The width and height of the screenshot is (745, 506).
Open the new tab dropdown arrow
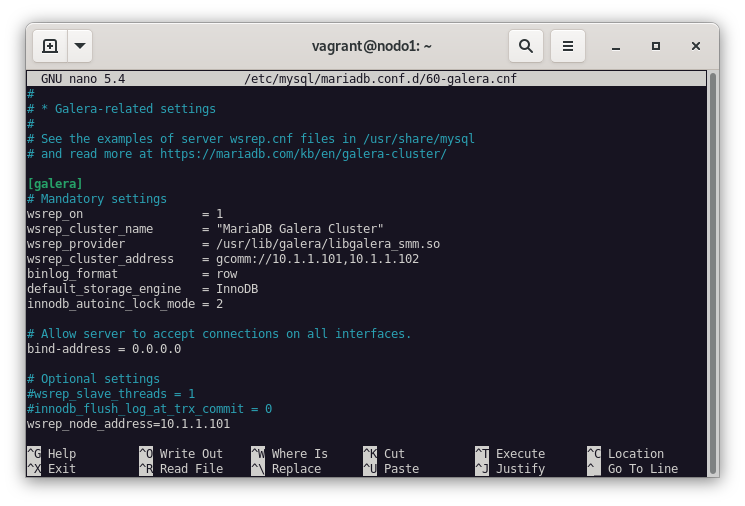tap(80, 46)
